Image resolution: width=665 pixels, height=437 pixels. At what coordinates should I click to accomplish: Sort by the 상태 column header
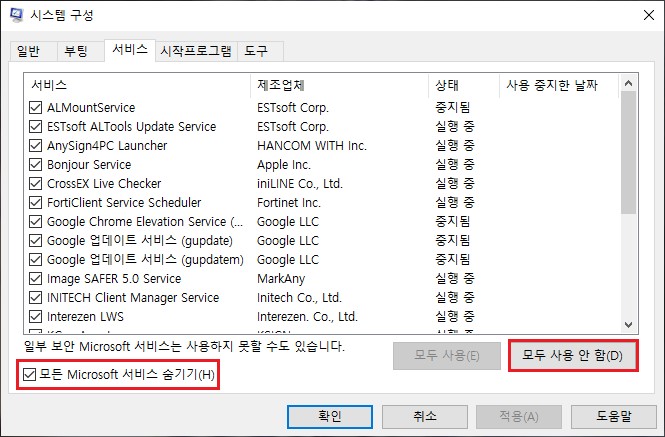pyautogui.click(x=464, y=85)
